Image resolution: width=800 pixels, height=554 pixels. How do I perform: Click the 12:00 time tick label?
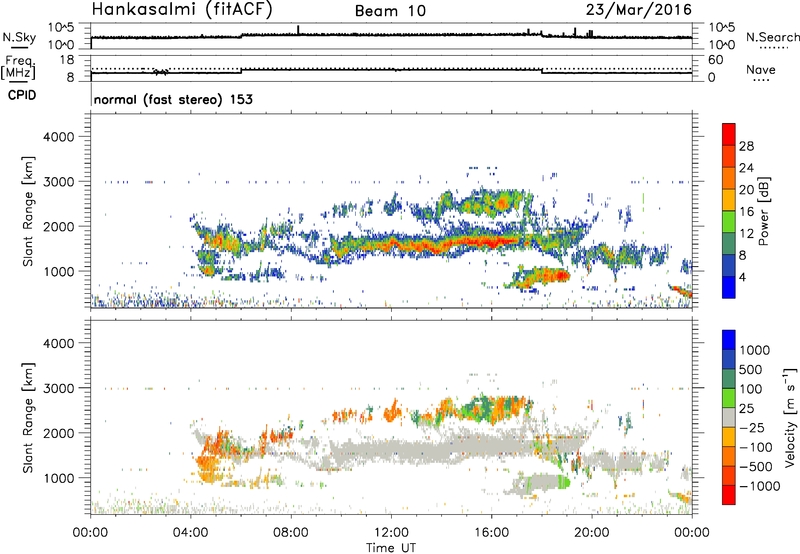[391, 533]
